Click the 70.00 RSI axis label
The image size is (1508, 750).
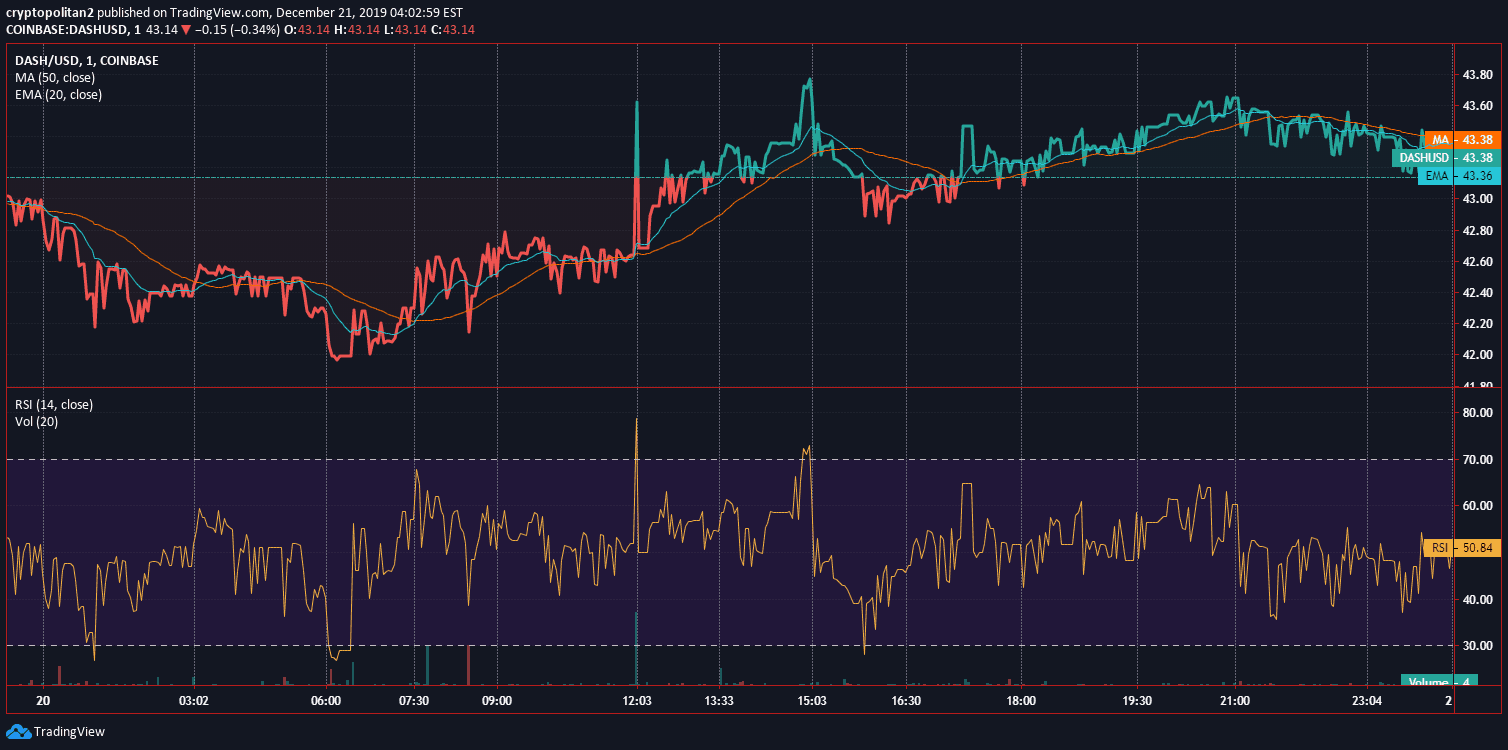1478,460
